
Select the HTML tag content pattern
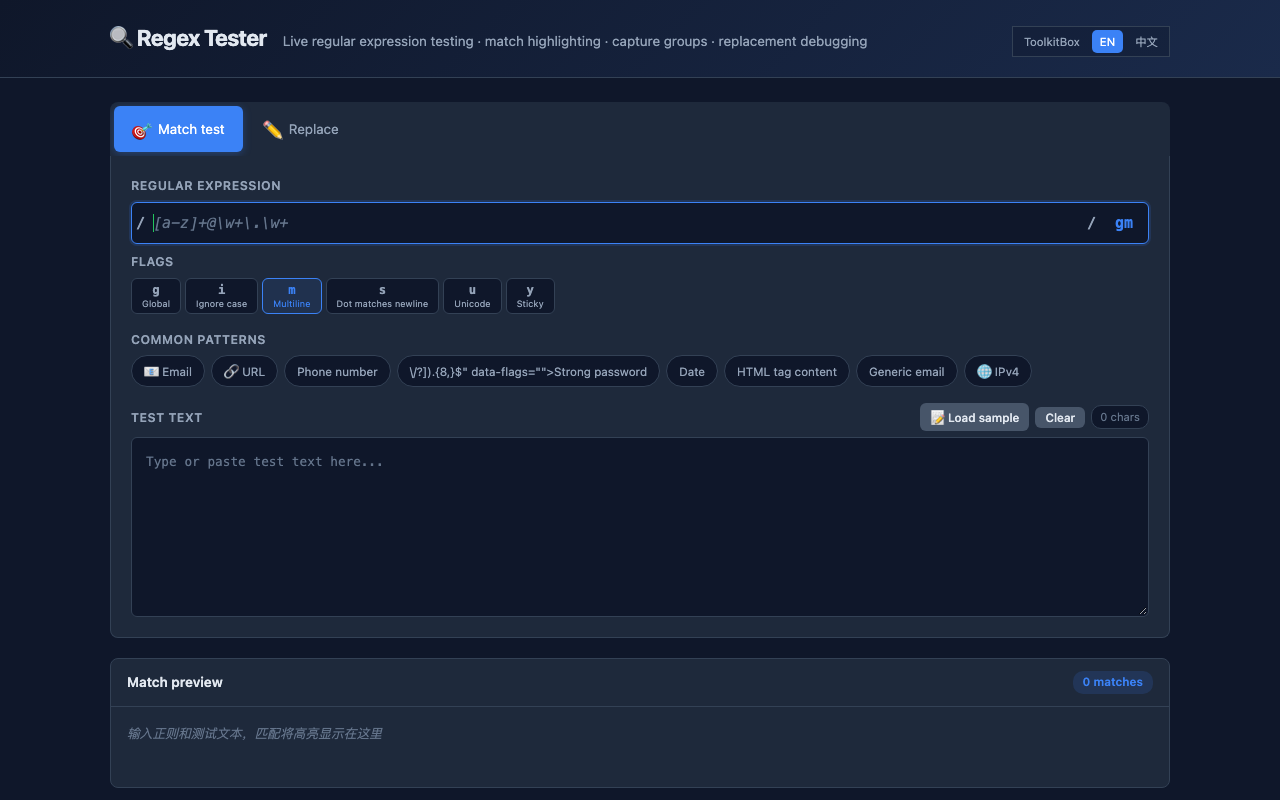pyautogui.click(x=787, y=371)
